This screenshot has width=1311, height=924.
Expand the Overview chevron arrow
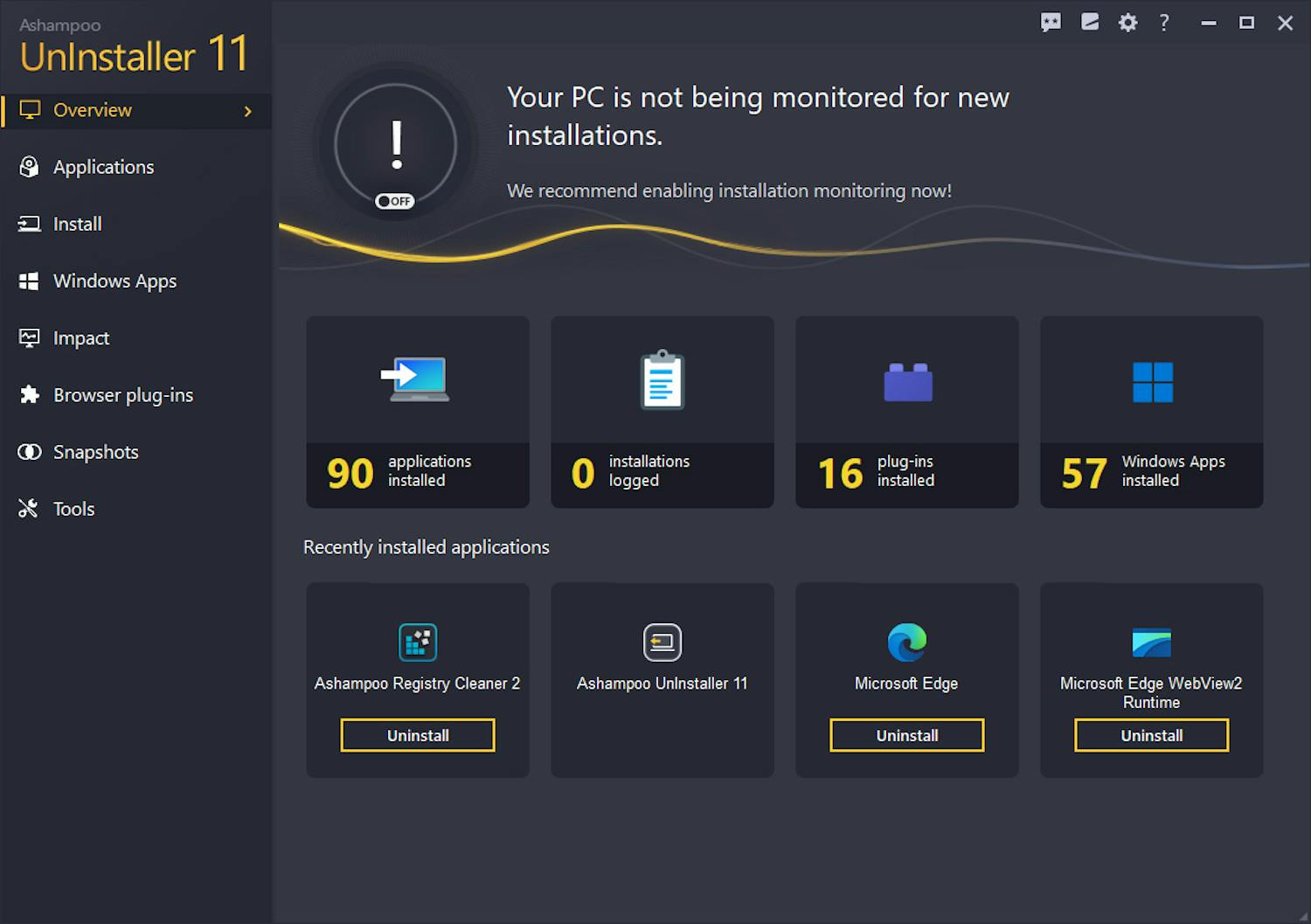[248, 111]
